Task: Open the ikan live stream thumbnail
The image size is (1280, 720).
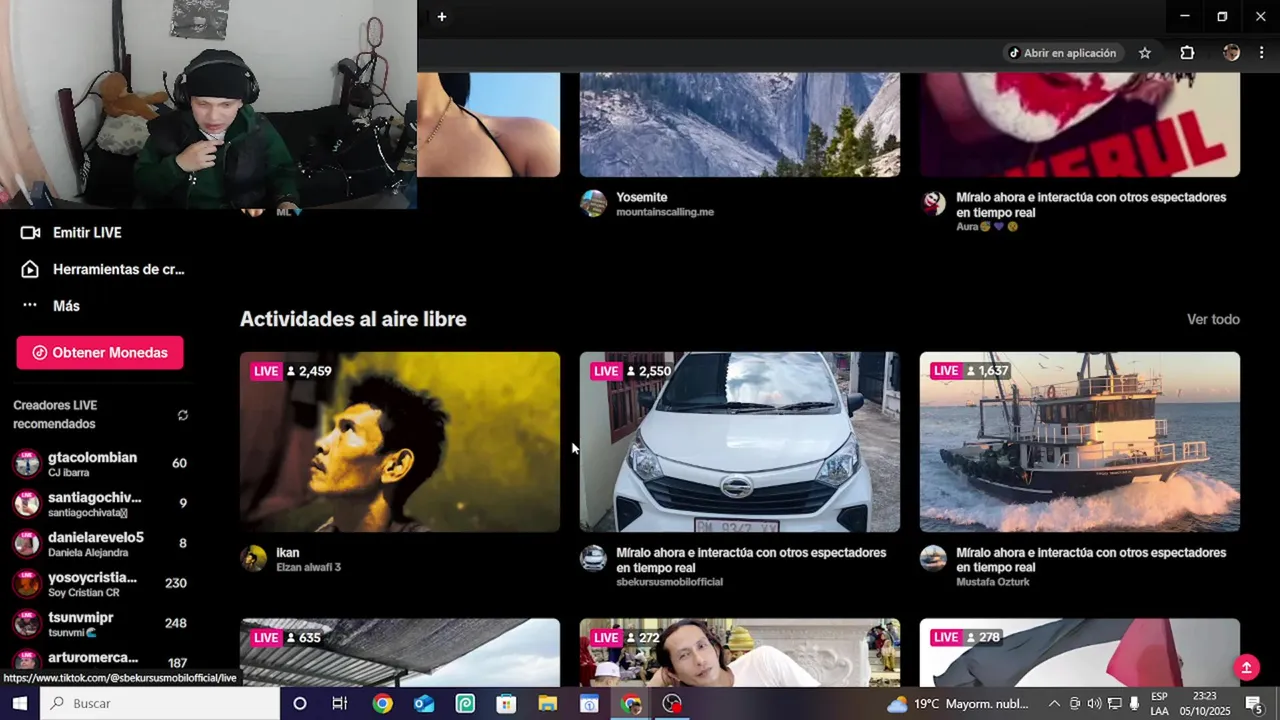Action: click(x=400, y=442)
